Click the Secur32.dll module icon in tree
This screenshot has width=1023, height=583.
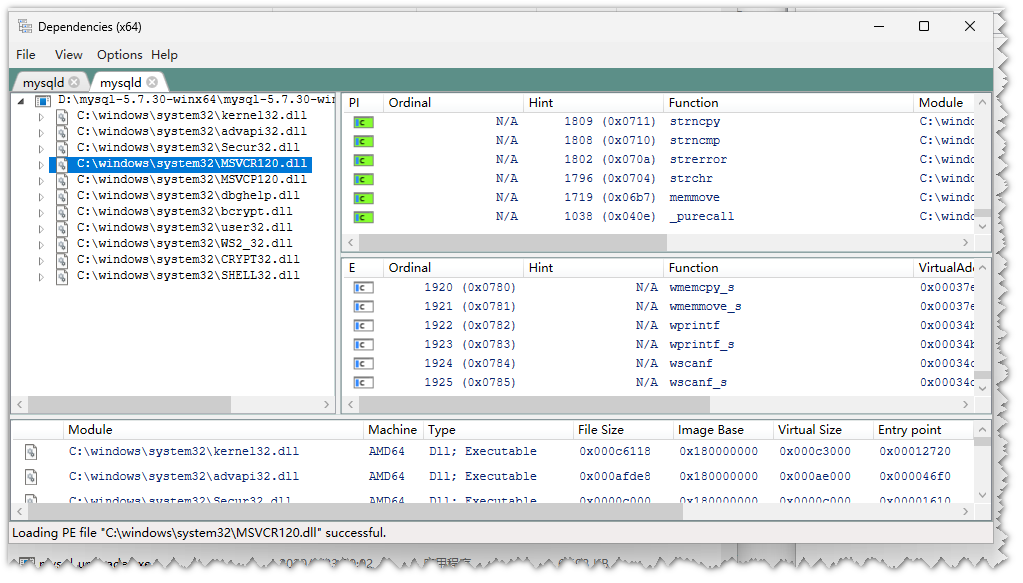[x=62, y=148]
